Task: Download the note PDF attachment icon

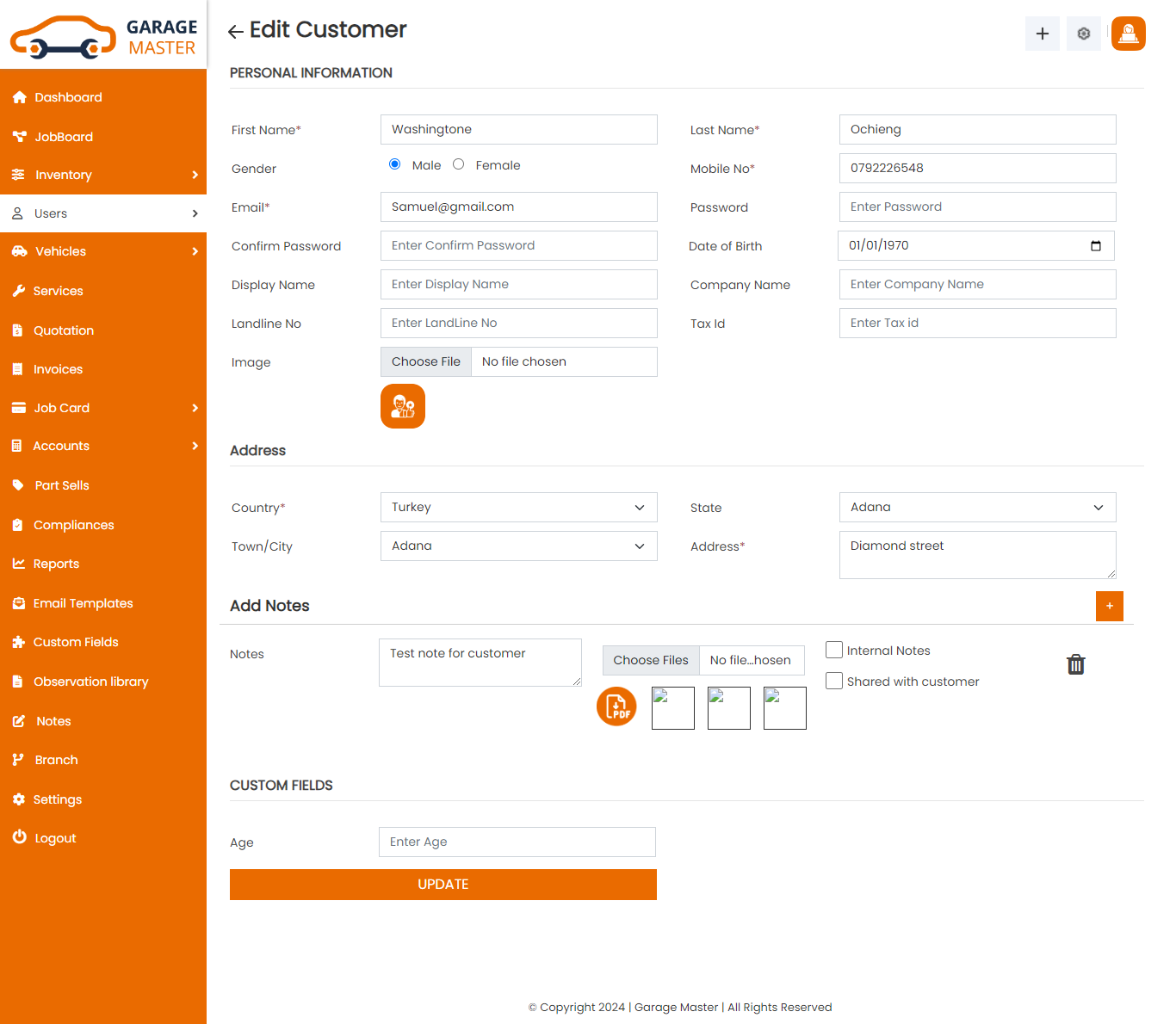Action: 616,706
